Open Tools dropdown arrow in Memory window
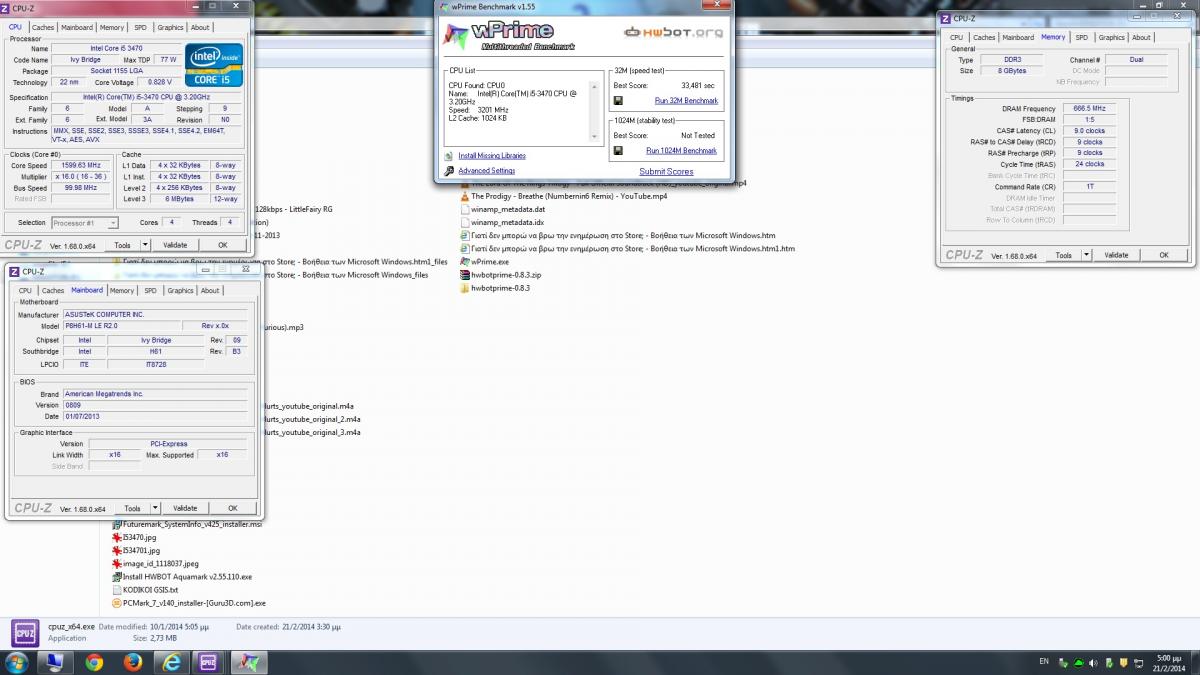 tap(1085, 255)
